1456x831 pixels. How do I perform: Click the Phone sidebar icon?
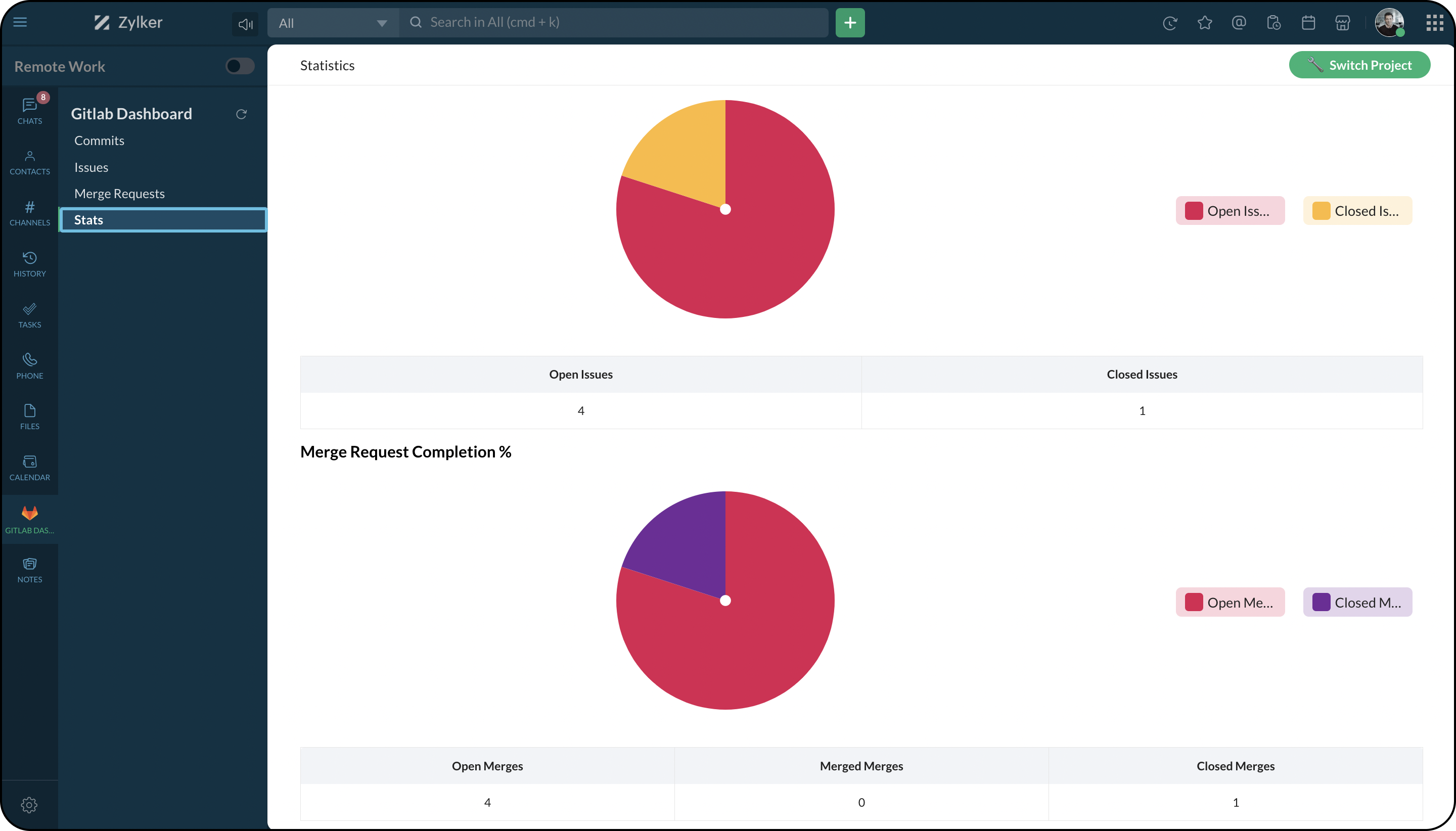30,366
